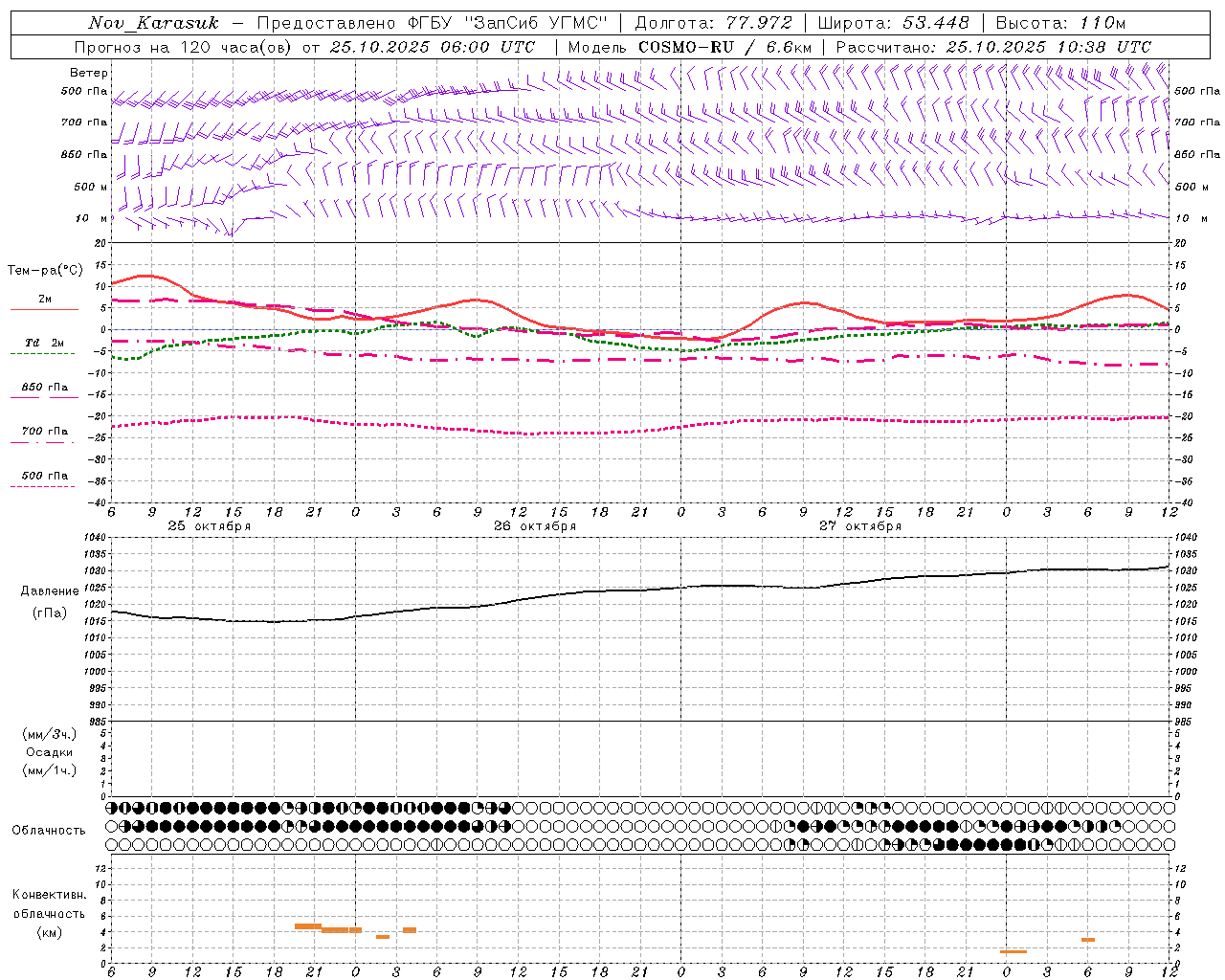Click the (км) convective height unit label
Viewport: 1225px width, 980px height.
[x=49, y=932]
